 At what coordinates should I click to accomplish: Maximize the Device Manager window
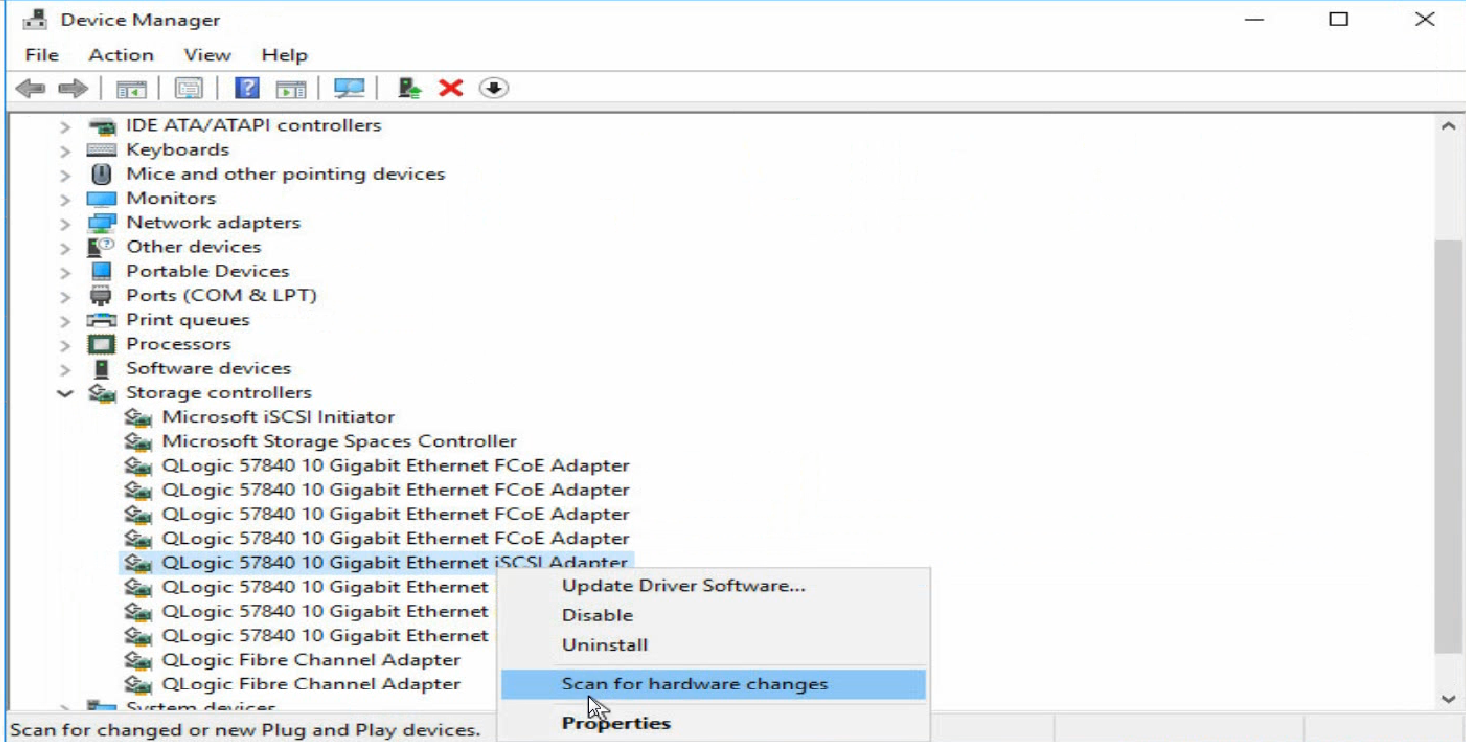tap(1339, 19)
